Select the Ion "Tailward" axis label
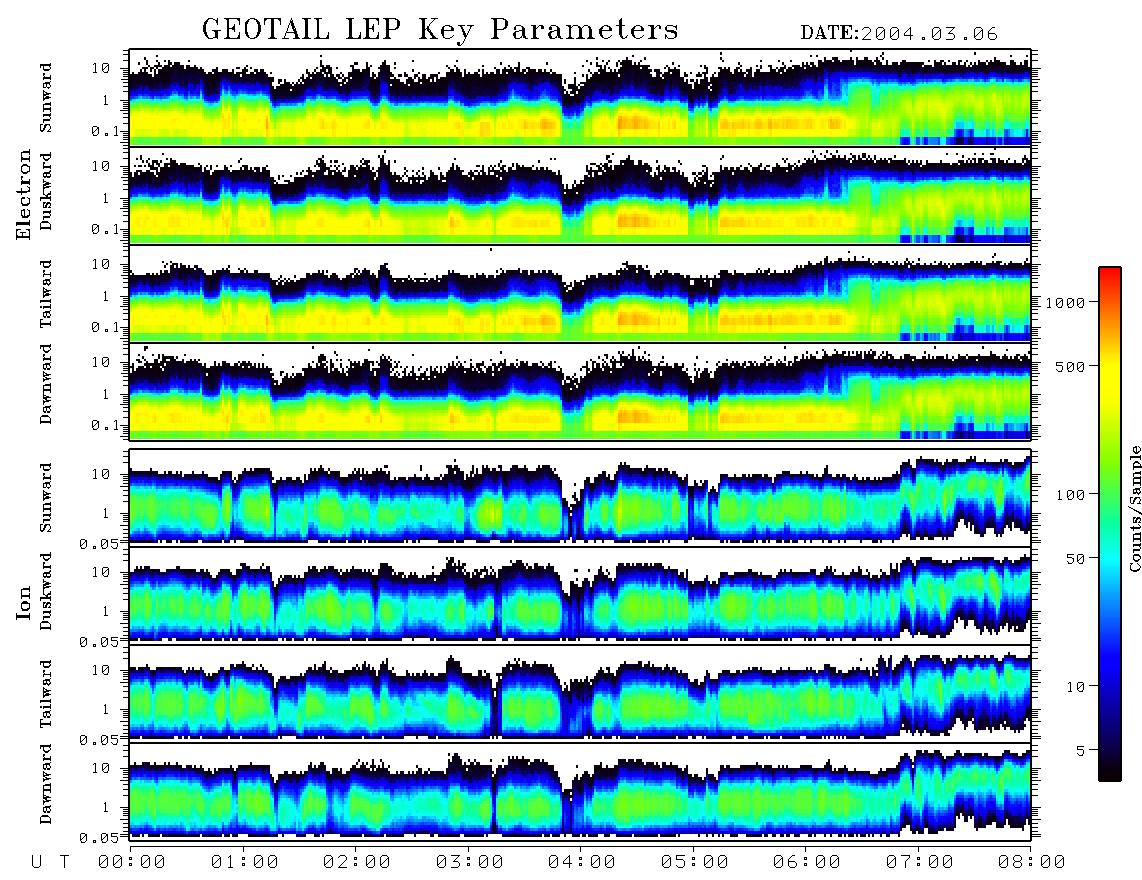The height and width of the screenshot is (880, 1142). (46, 694)
